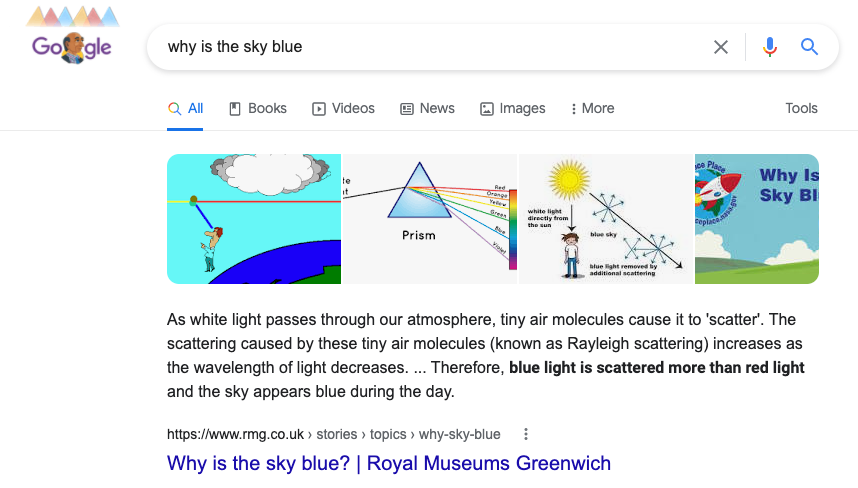Screen dimensions: 858x488
Task: Click the bold 'blue light is scattered' snippet text
Action: (x=656, y=368)
